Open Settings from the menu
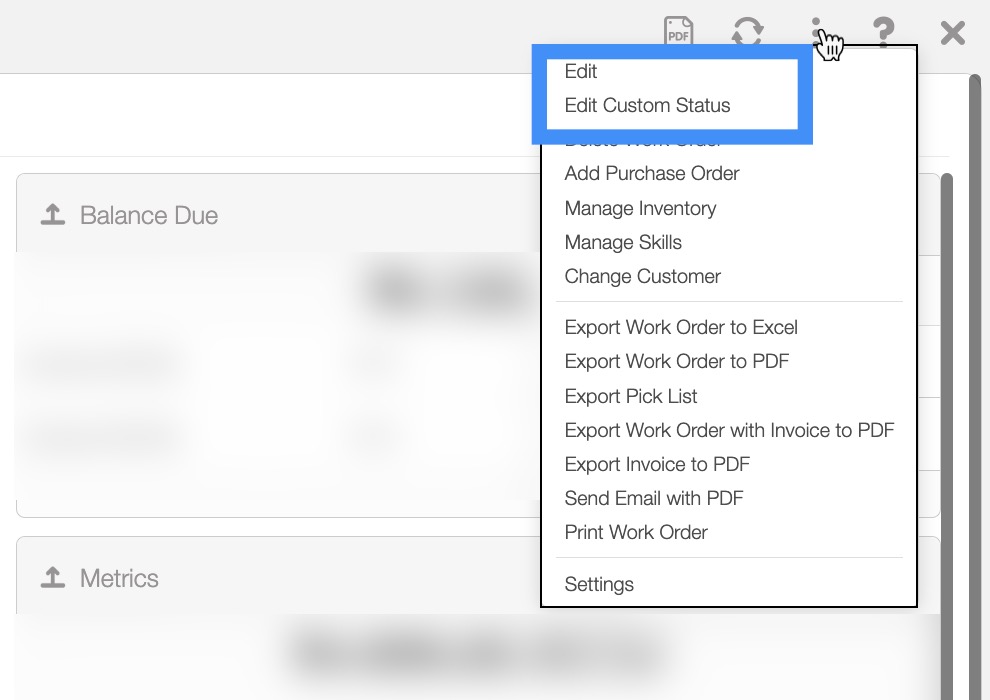 (x=599, y=584)
